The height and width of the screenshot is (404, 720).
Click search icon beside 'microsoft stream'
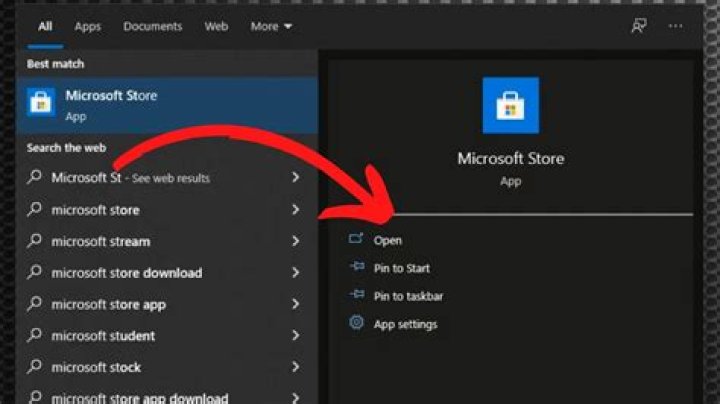[34, 241]
